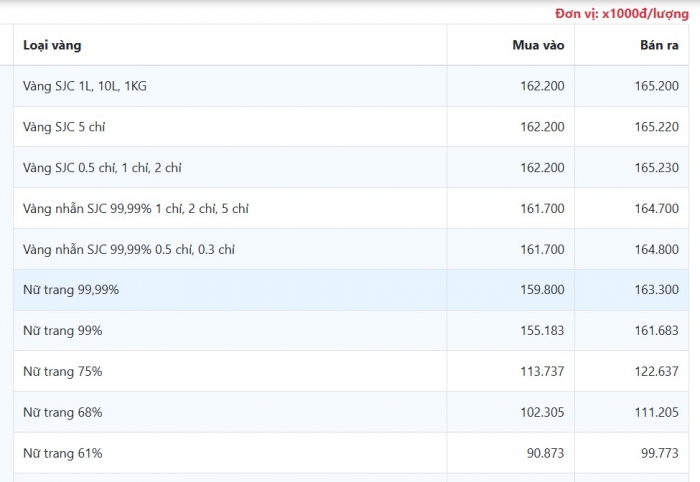
Task: Select Vàng nhẫn SJC 99,99% 1 chỉ row
Action: click(351, 208)
